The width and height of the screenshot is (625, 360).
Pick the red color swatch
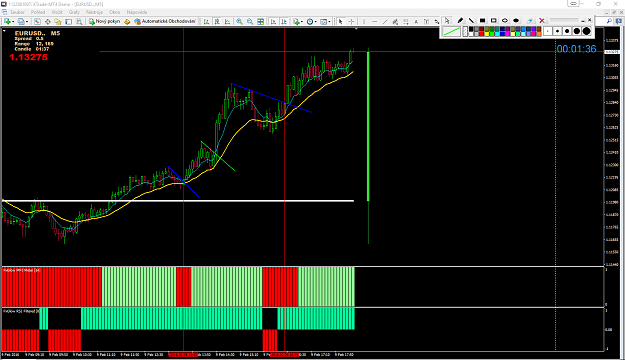pos(482,34)
